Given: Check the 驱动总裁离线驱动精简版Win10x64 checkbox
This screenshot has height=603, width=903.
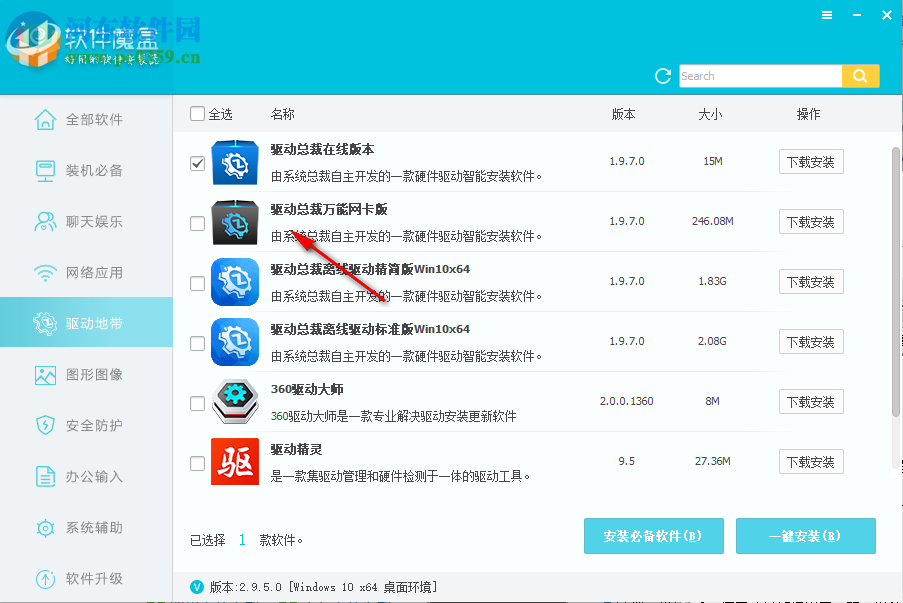Looking at the screenshot, I should tap(198, 283).
